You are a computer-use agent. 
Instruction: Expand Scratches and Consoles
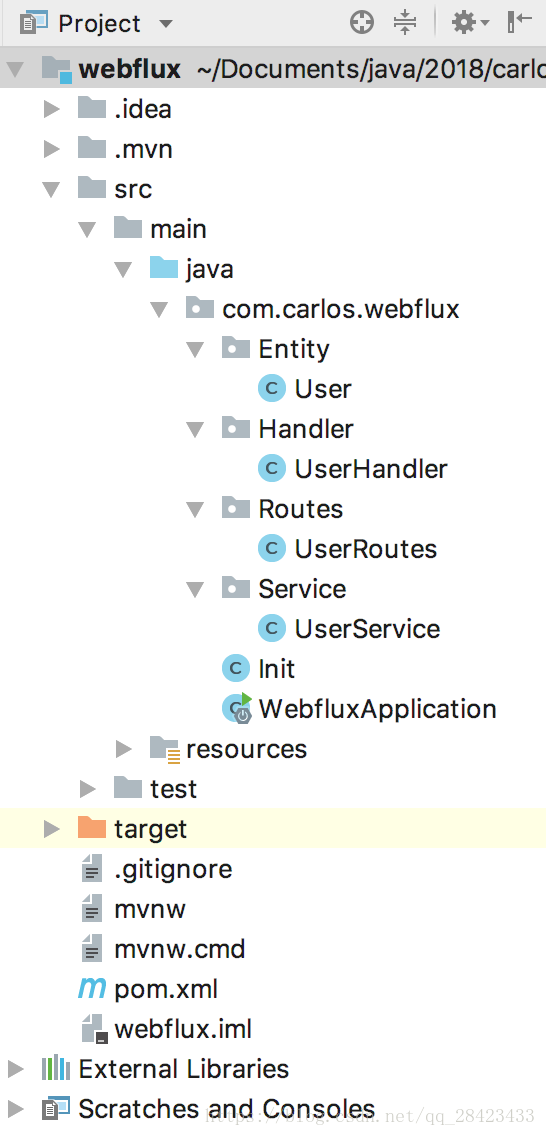pos(15,1108)
